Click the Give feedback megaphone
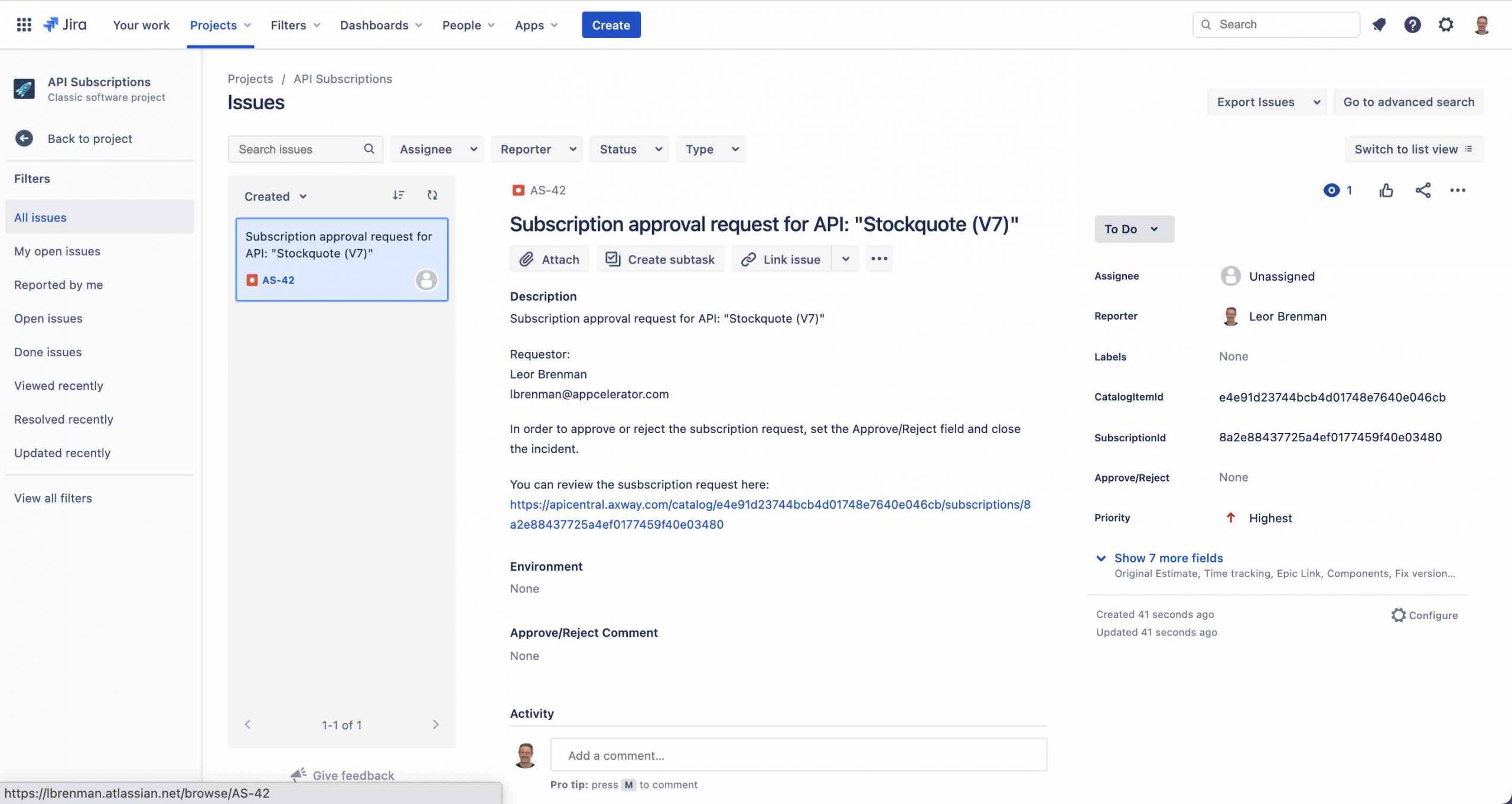The height and width of the screenshot is (804, 1512). click(298, 774)
